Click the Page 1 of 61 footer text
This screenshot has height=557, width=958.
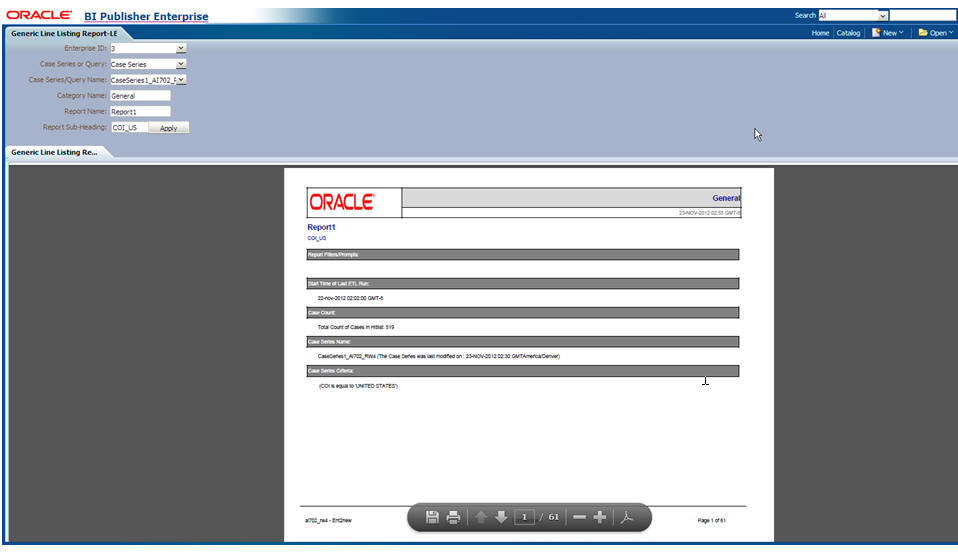point(712,520)
